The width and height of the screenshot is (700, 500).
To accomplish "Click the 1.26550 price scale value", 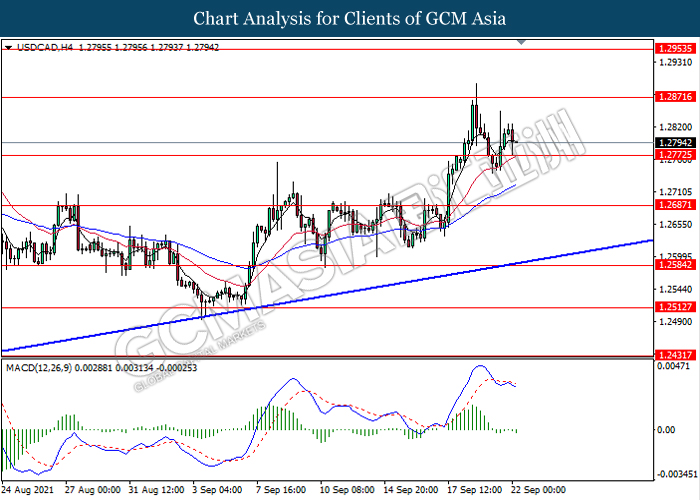I will pos(675,225).
